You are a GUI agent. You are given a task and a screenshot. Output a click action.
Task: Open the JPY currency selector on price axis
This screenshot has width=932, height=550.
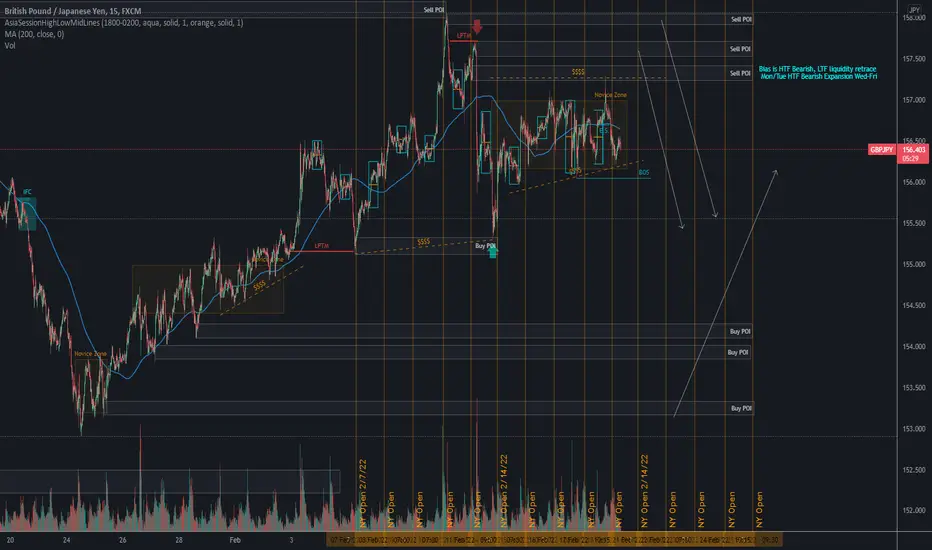pyautogui.click(x=914, y=10)
